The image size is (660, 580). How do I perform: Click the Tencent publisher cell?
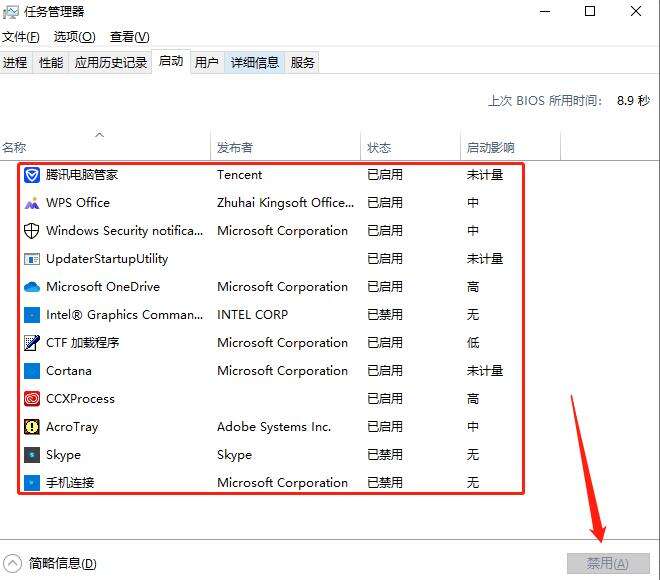coord(240,175)
